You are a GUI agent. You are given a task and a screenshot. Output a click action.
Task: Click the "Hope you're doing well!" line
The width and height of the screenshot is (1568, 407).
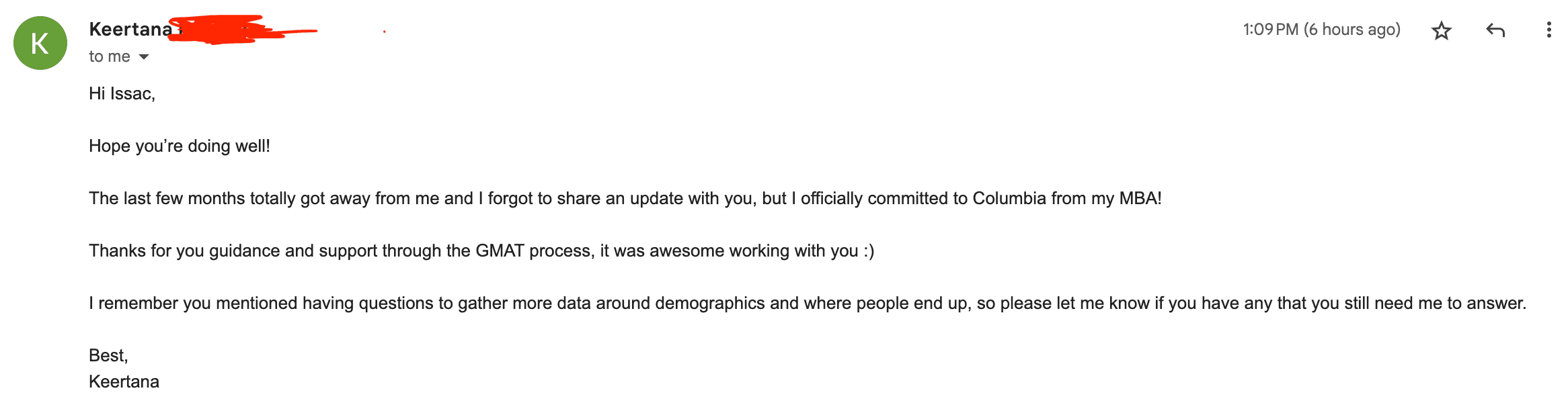(x=179, y=146)
